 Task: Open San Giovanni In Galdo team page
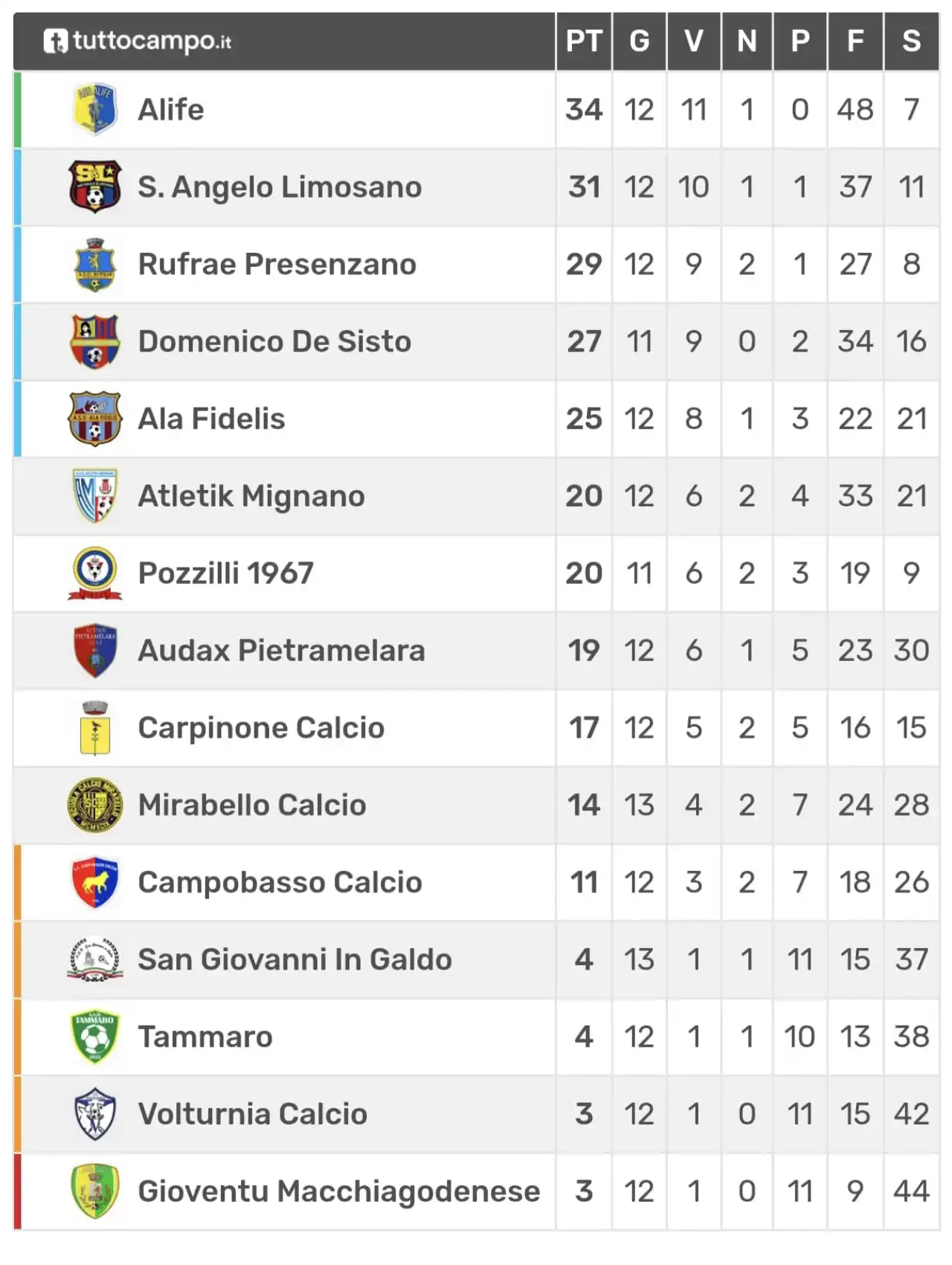coord(295,959)
